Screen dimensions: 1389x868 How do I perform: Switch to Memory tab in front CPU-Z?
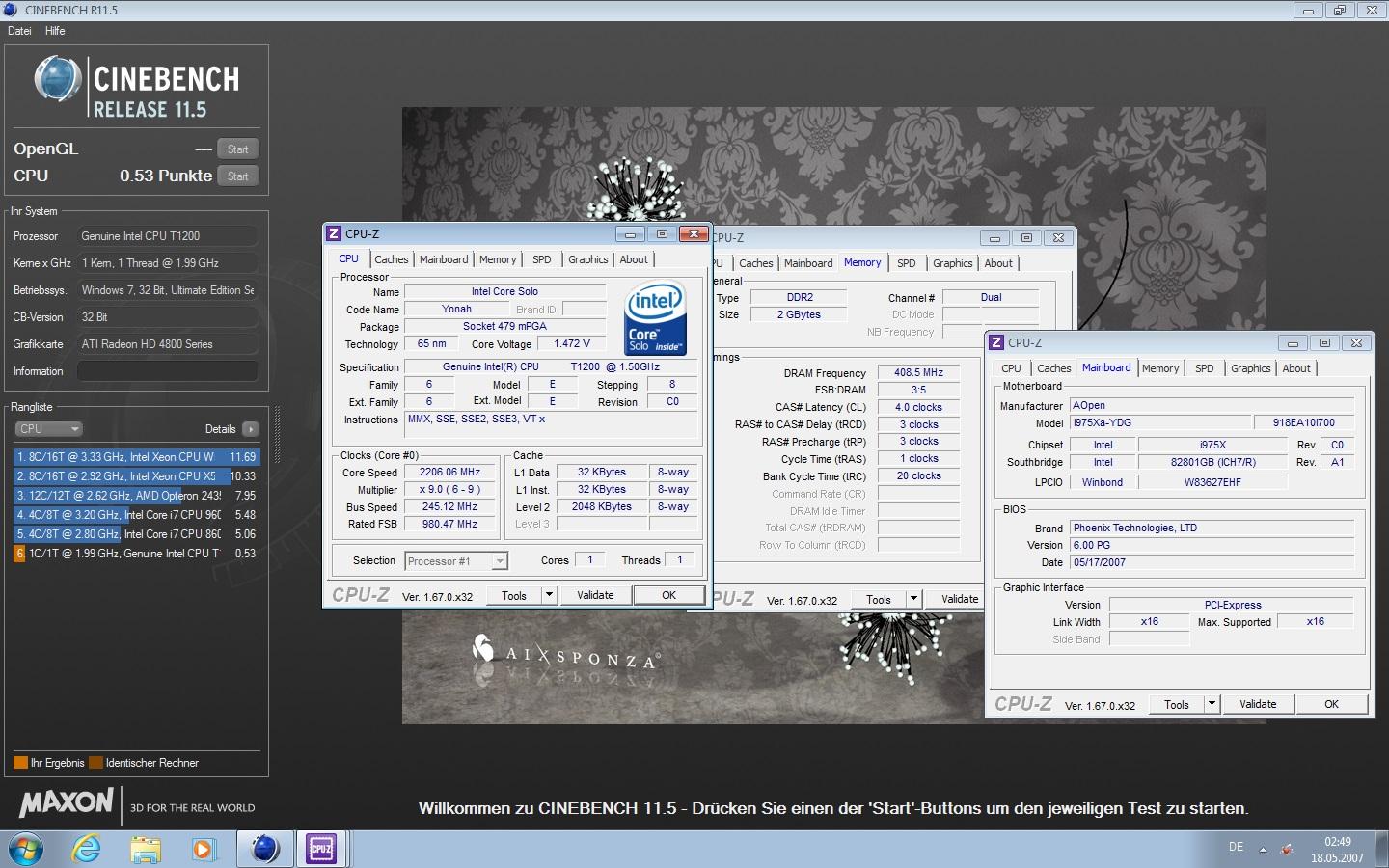coord(498,259)
